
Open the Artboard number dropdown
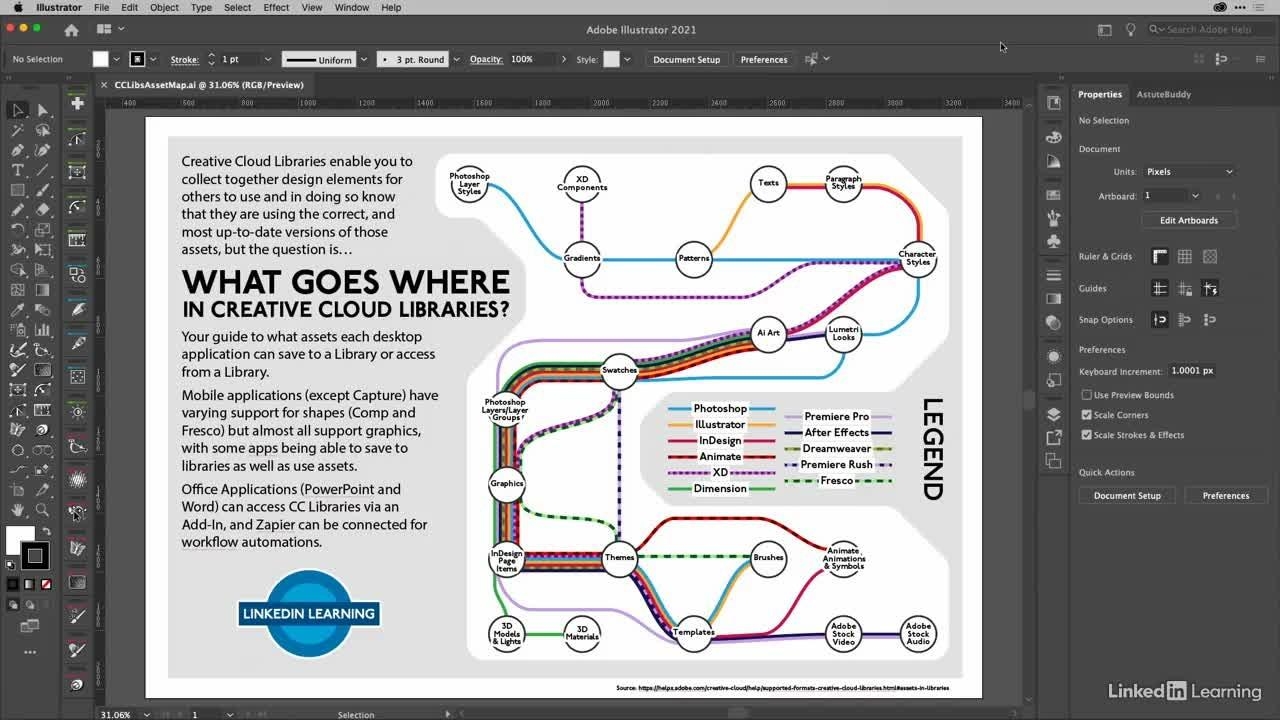[1195, 196]
